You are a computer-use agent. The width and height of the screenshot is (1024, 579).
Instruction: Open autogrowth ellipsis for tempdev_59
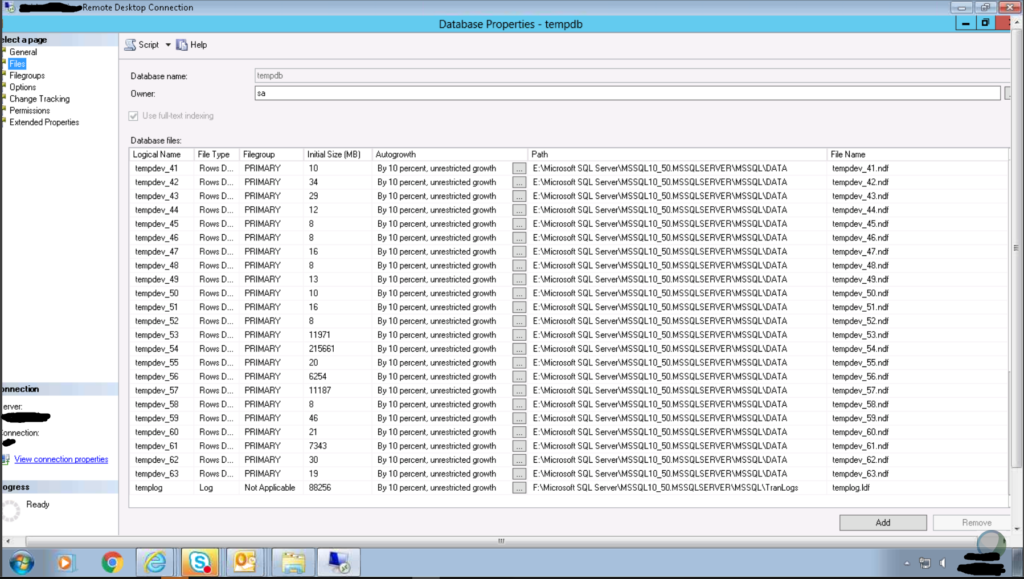pyautogui.click(x=519, y=418)
